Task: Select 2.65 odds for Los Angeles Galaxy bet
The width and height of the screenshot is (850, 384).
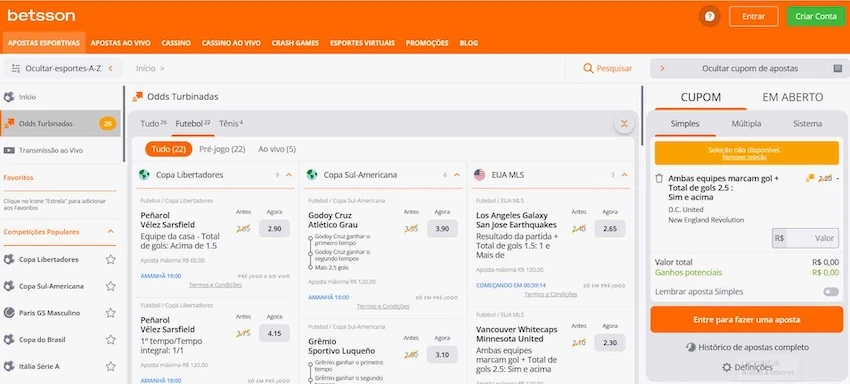Action: [610, 229]
